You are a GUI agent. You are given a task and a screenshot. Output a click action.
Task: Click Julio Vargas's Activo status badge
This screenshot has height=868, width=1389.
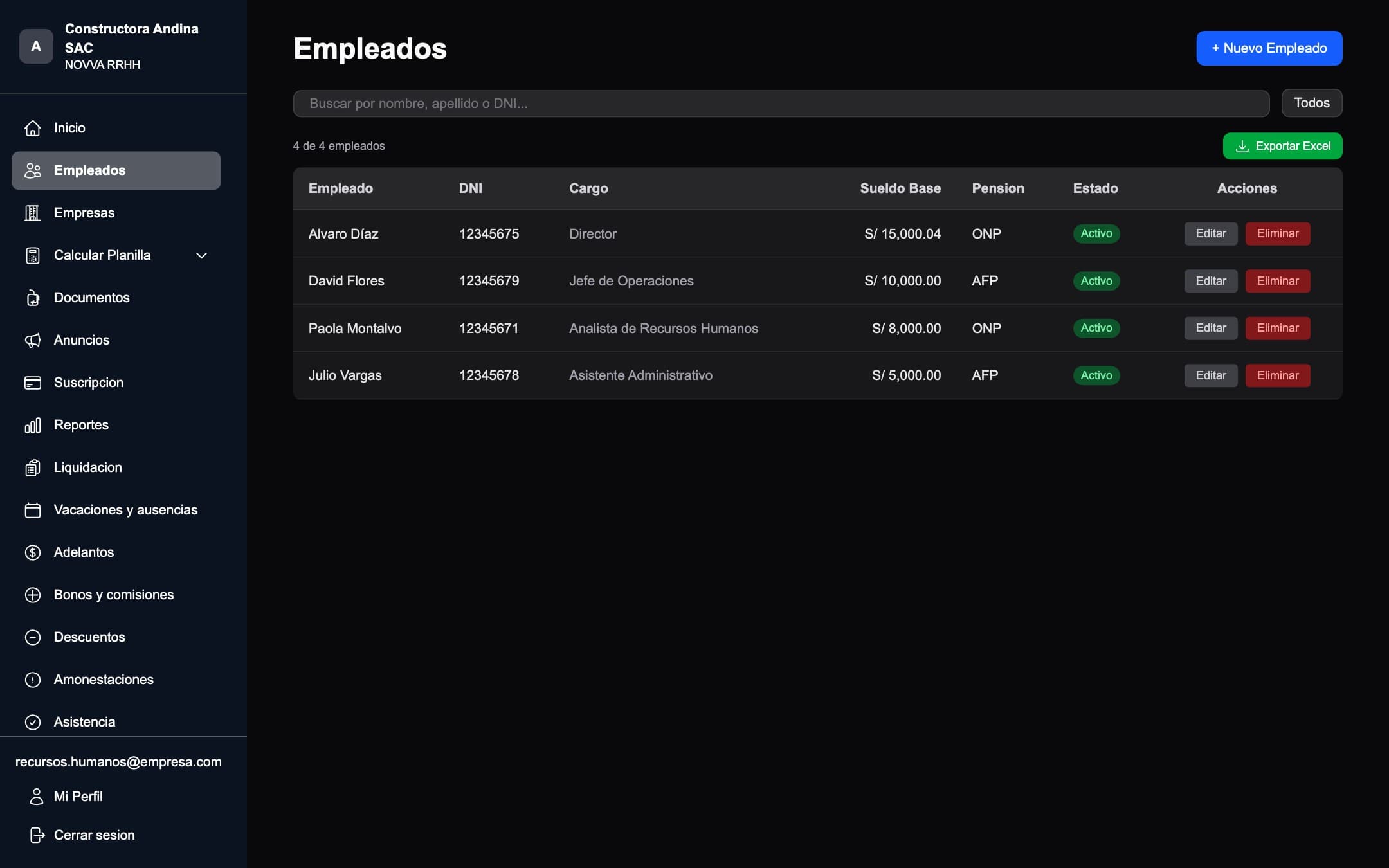[1096, 375]
